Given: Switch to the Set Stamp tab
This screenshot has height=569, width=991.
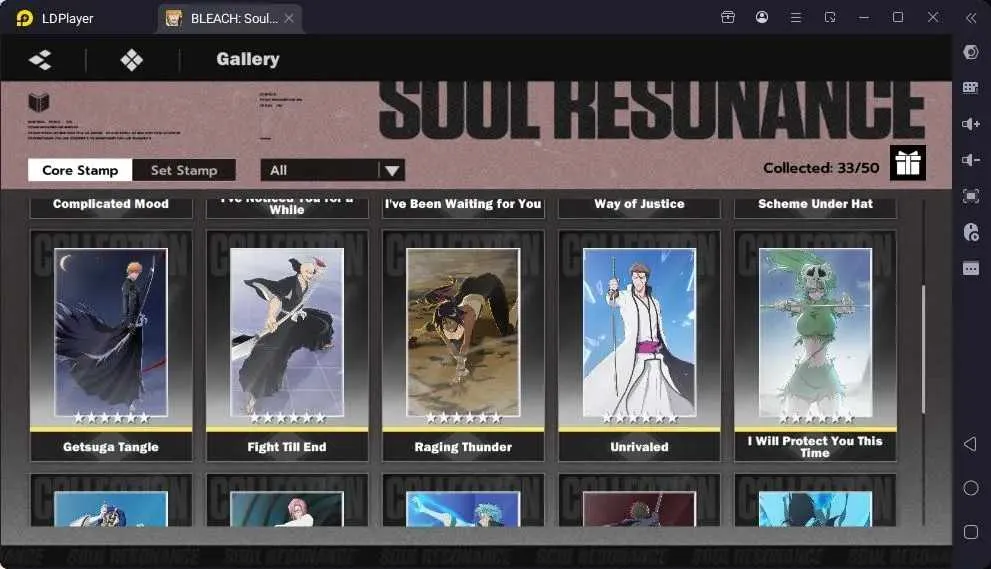Looking at the screenshot, I should point(184,170).
